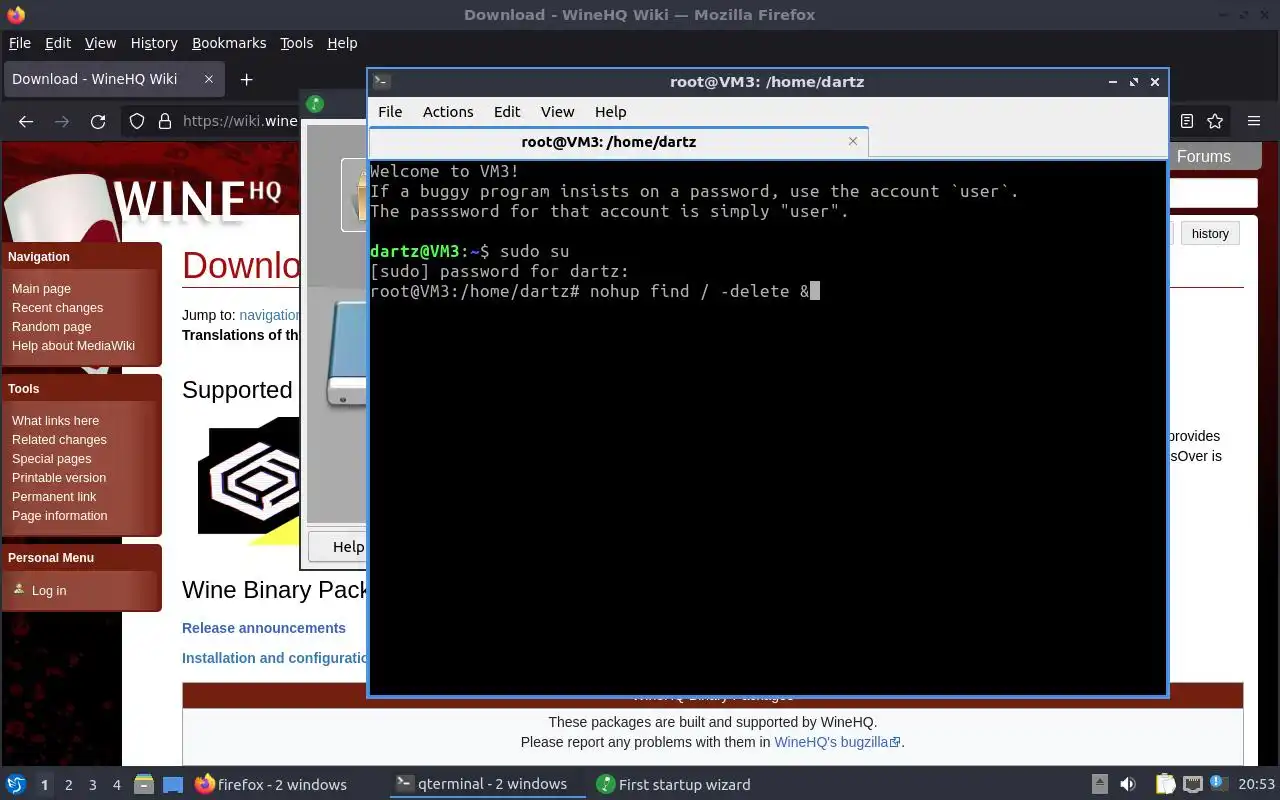The height and width of the screenshot is (800, 1280).
Task: Open Random page sidebar link
Action: tap(51, 326)
